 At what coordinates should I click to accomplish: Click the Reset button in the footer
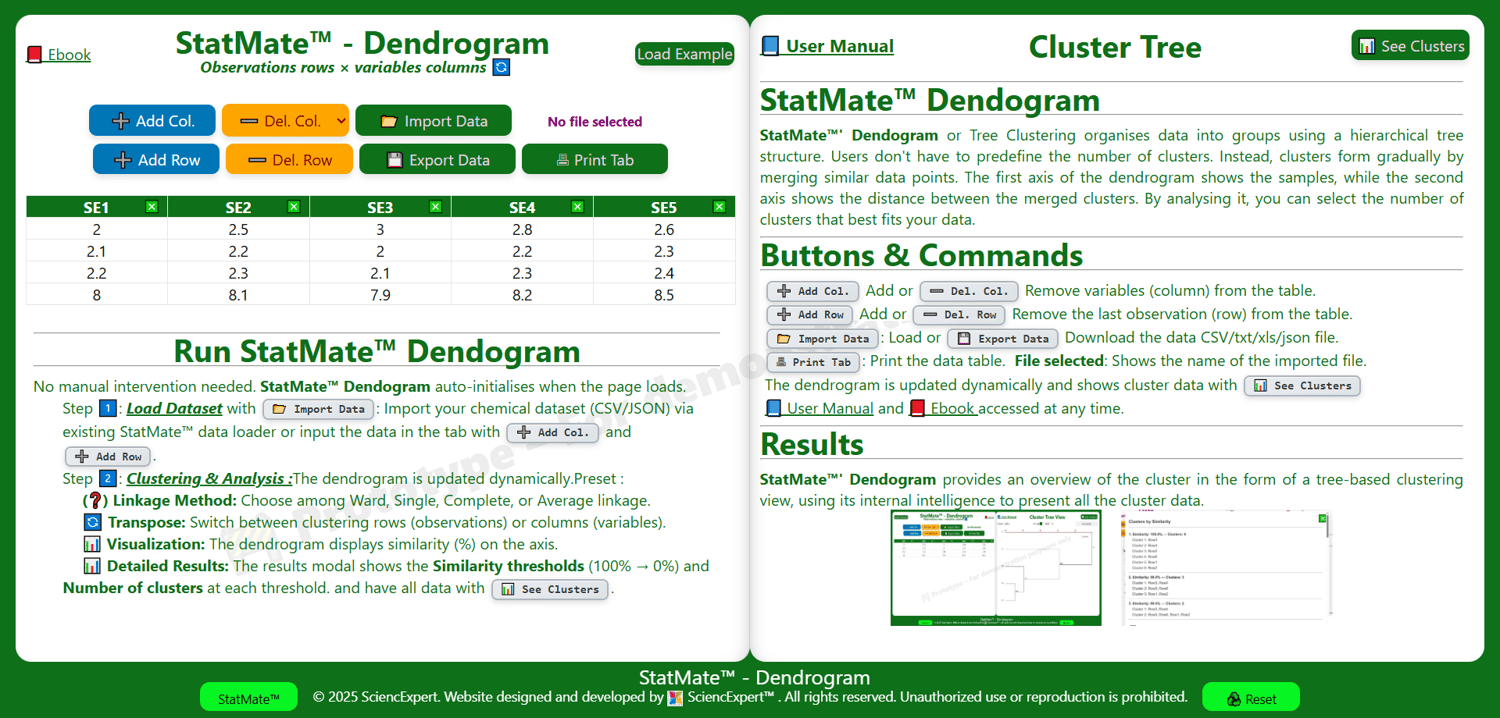click(1251, 698)
